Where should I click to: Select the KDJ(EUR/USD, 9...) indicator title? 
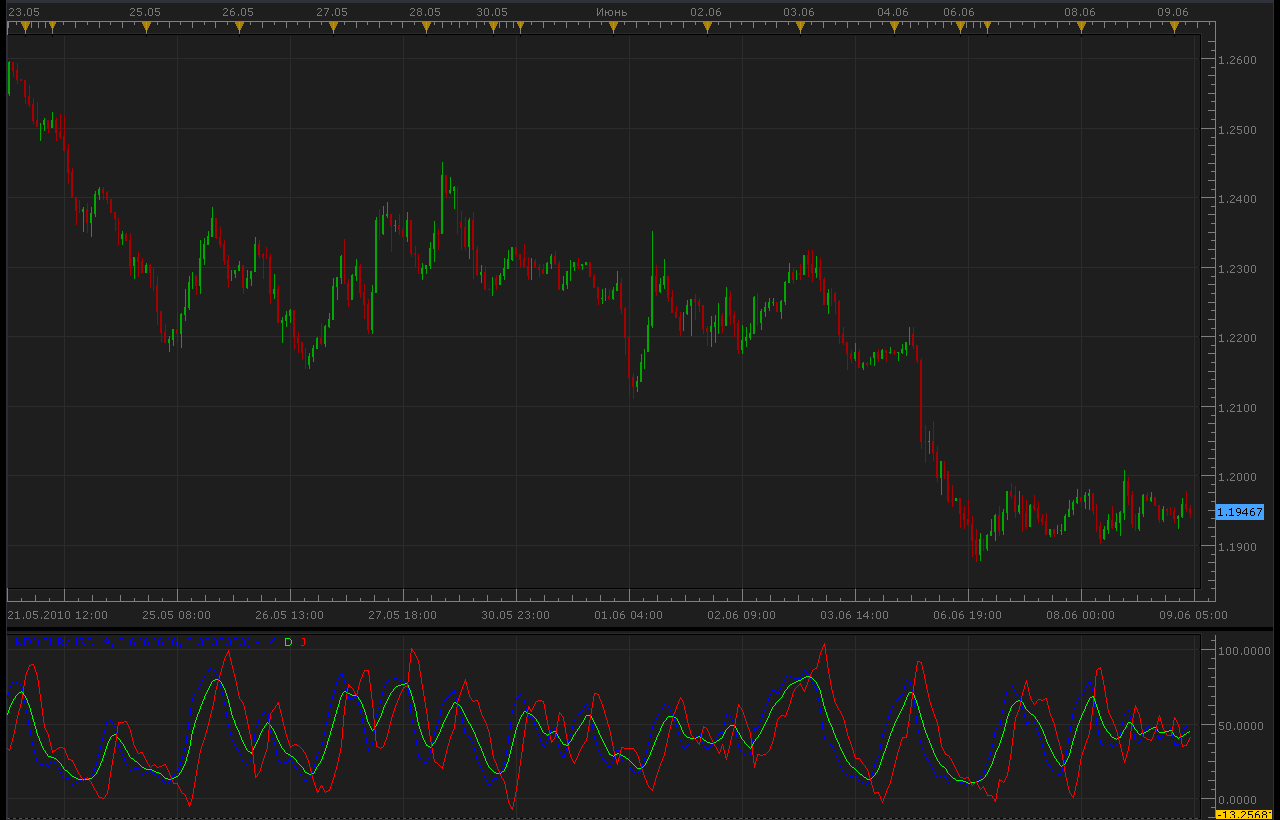[133, 642]
